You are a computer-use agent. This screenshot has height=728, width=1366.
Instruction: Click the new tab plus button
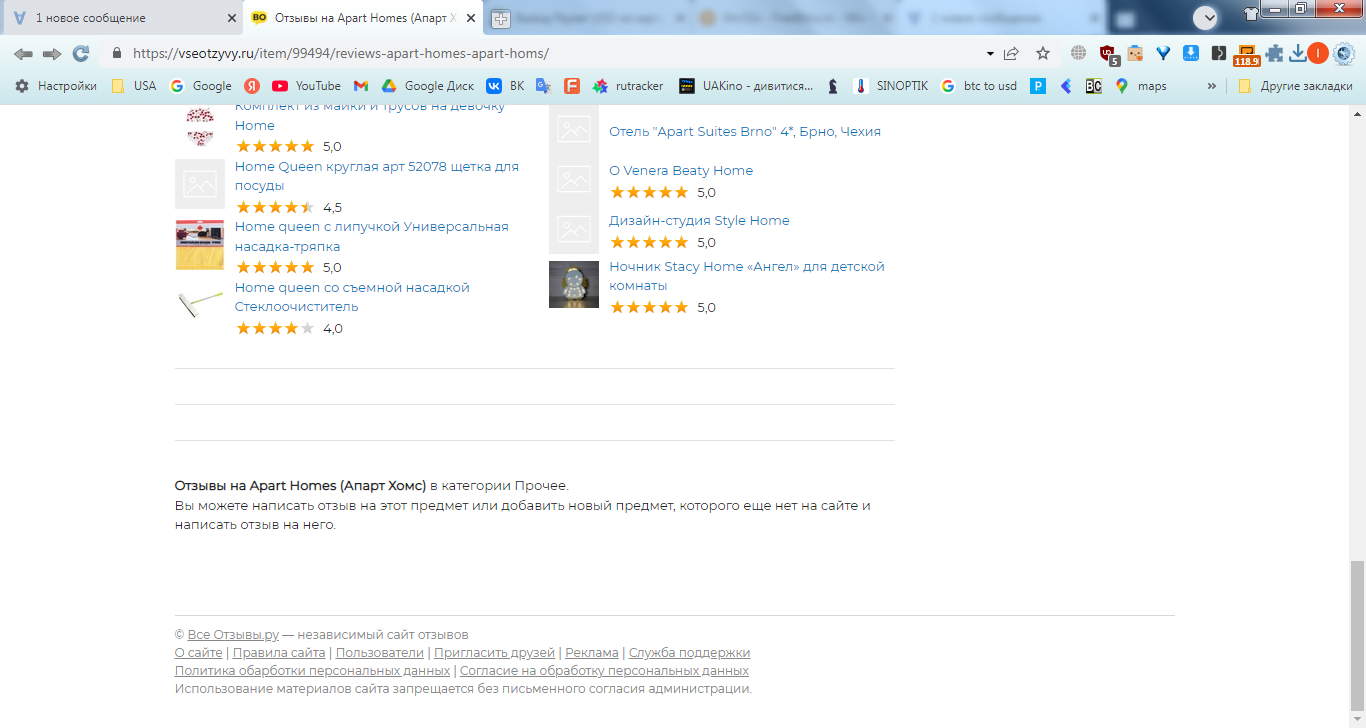tap(500, 18)
